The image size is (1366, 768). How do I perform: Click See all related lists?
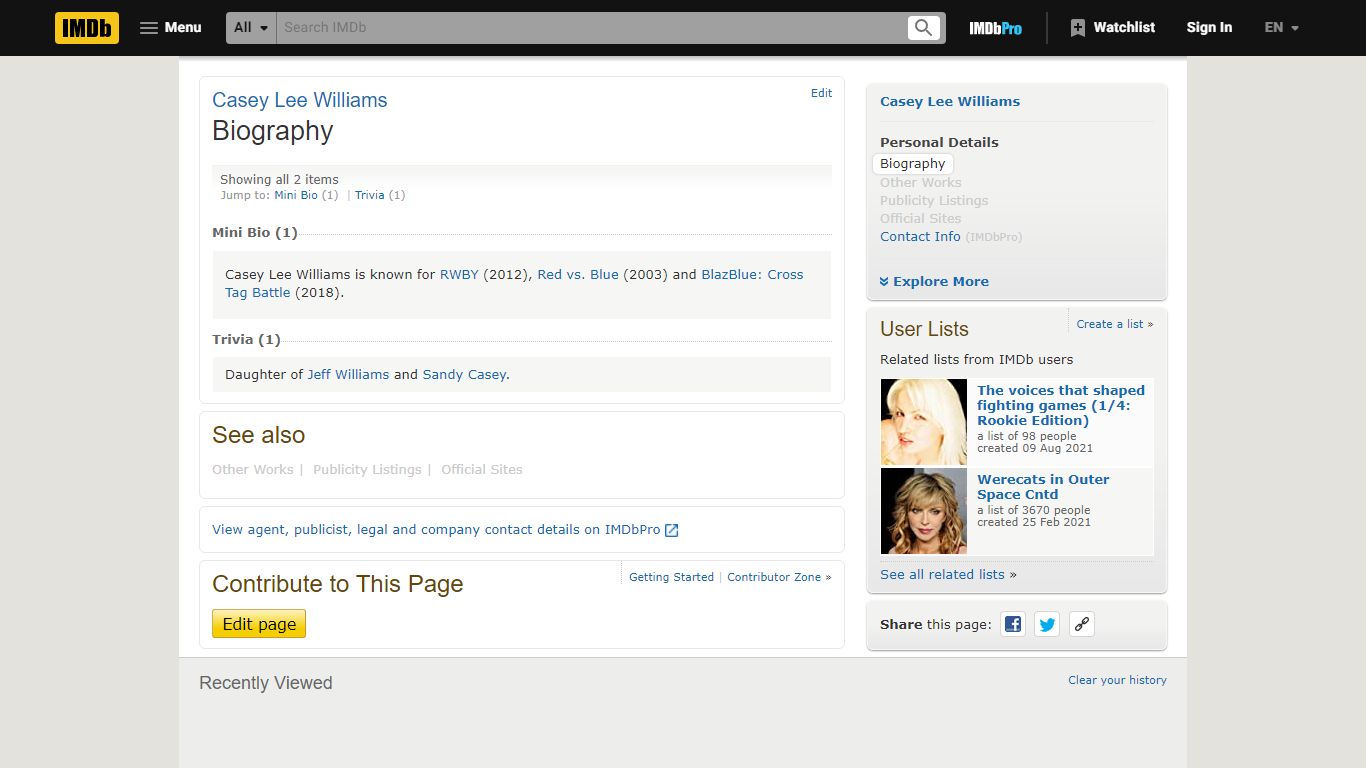[942, 575]
